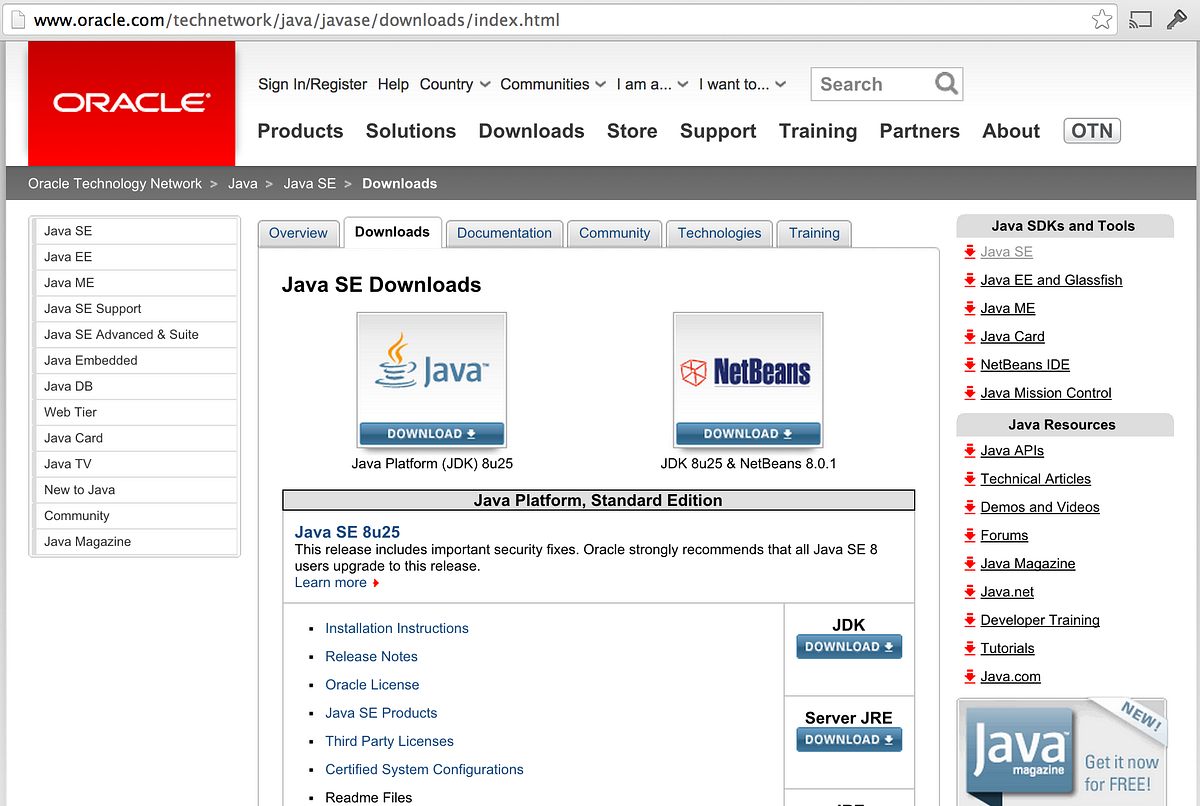This screenshot has height=806, width=1200.
Task: Open the Java Magazine promo banner
Action: click(1062, 752)
